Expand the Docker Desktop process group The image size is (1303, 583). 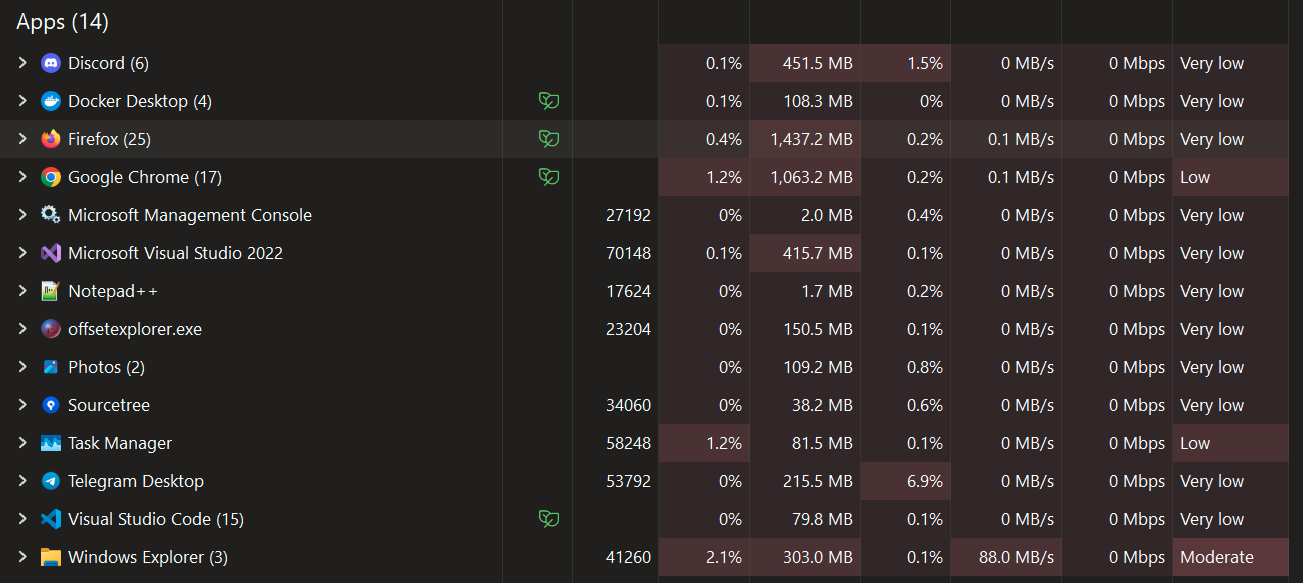(x=22, y=101)
